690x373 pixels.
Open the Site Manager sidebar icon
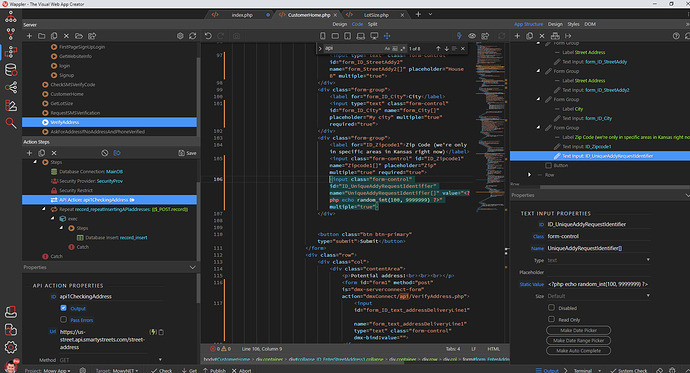[x=11, y=17]
